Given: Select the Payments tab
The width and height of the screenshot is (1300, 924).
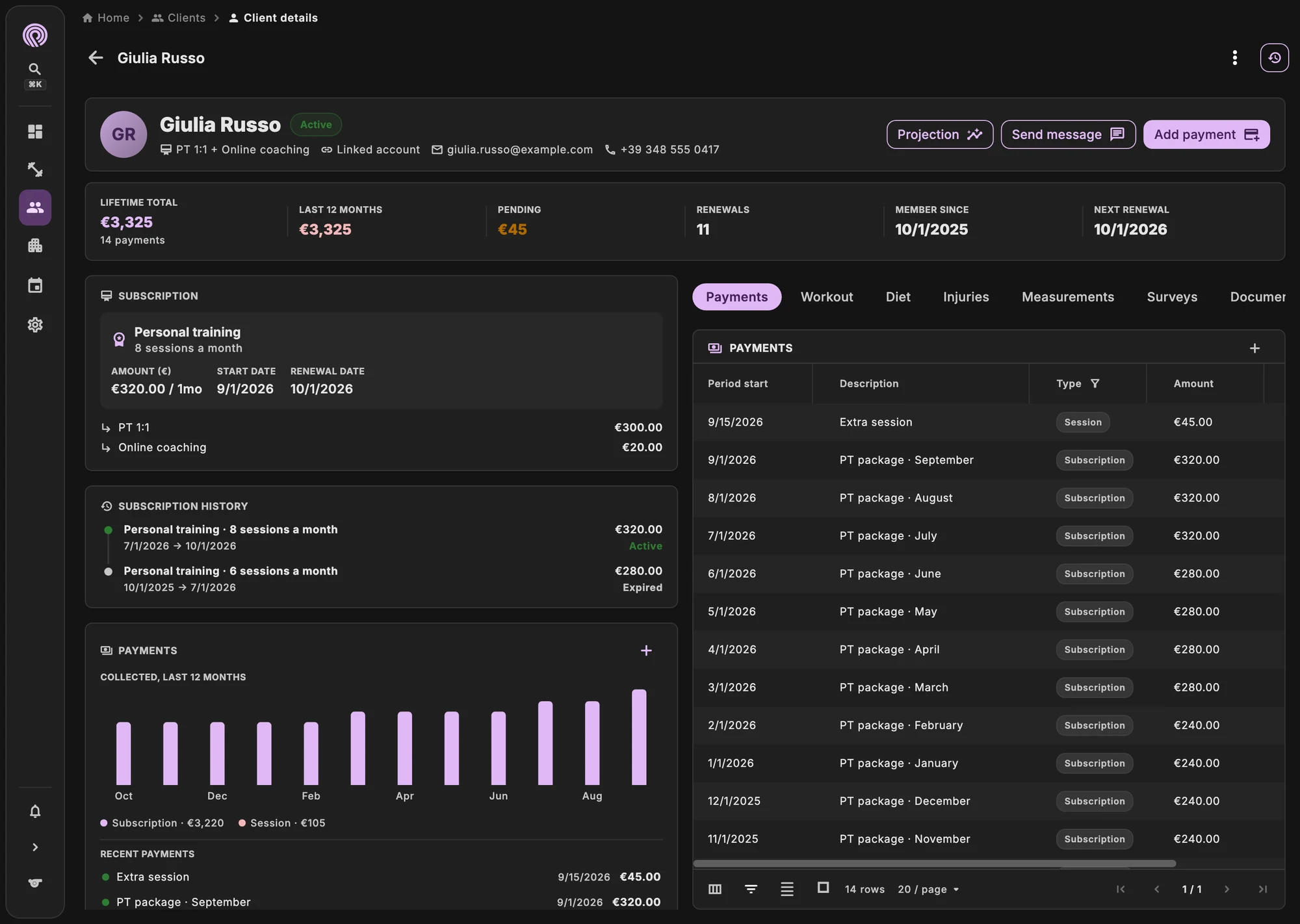Looking at the screenshot, I should coord(736,297).
